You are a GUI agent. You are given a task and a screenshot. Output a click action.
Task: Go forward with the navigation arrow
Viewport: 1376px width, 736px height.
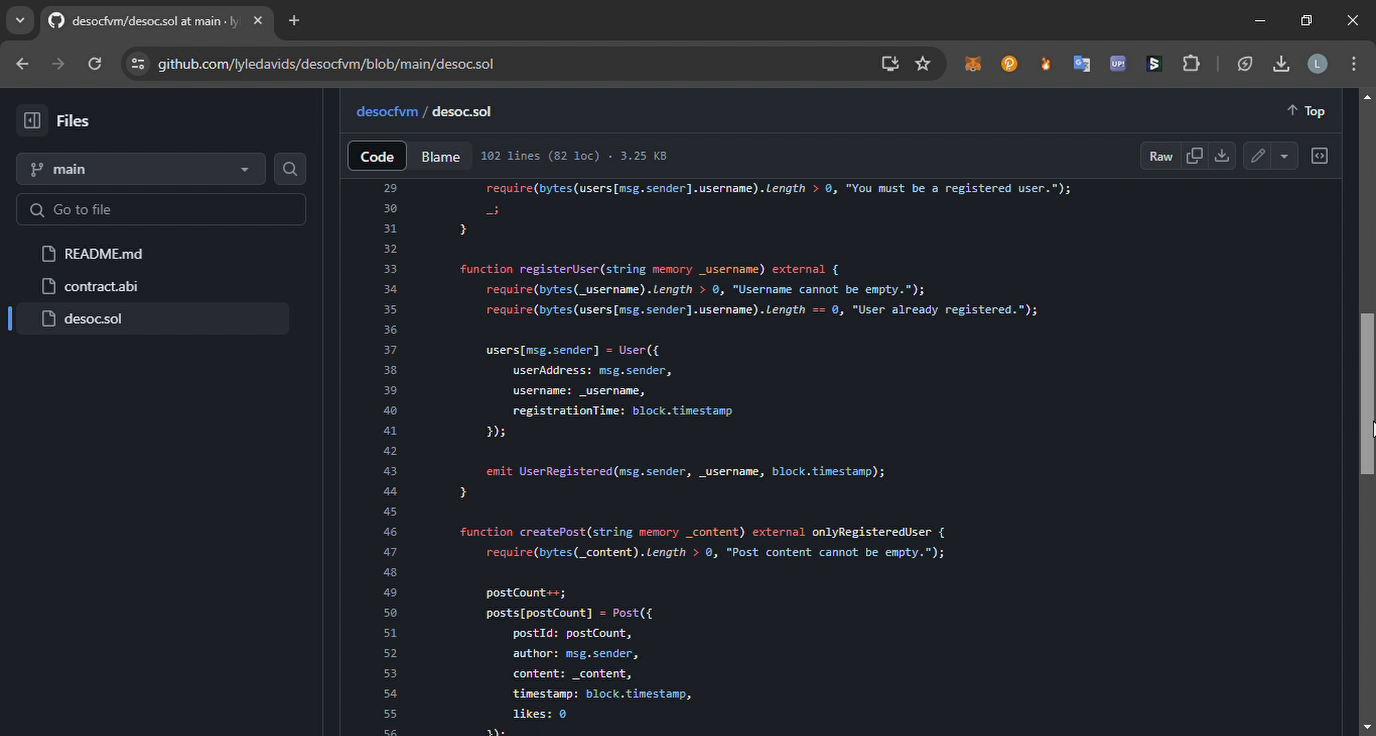(58, 64)
